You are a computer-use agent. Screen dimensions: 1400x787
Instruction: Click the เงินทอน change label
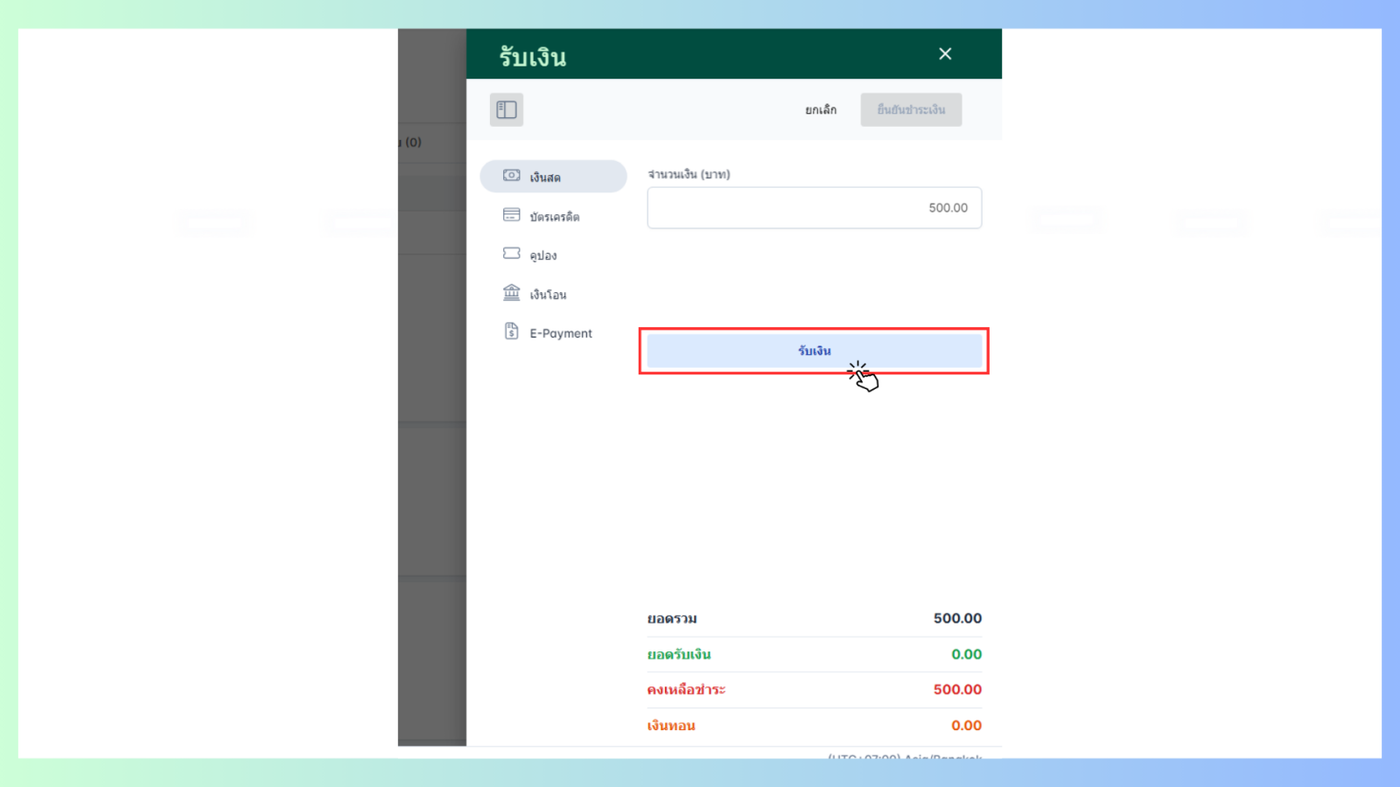point(671,726)
